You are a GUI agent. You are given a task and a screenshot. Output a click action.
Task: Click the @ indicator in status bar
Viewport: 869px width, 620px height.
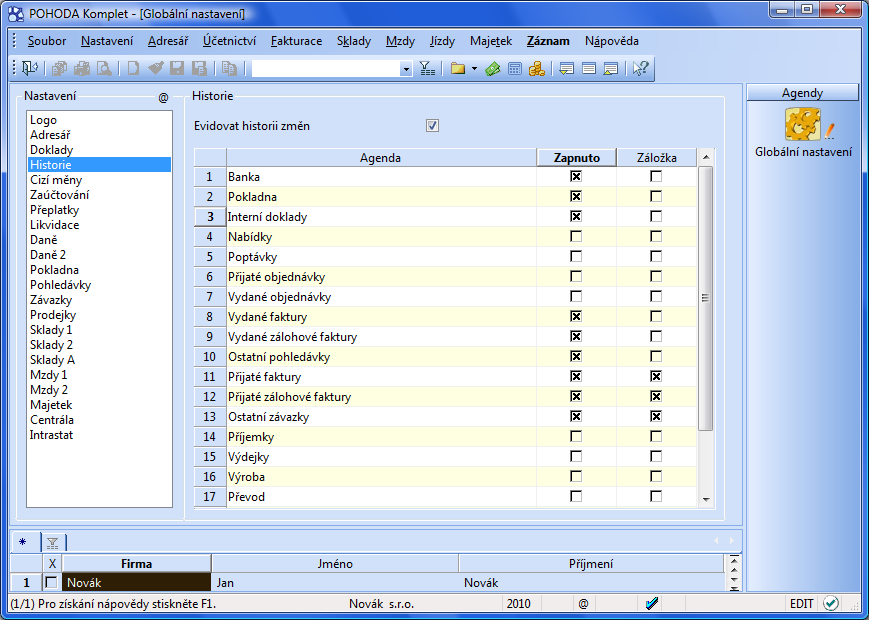583,604
